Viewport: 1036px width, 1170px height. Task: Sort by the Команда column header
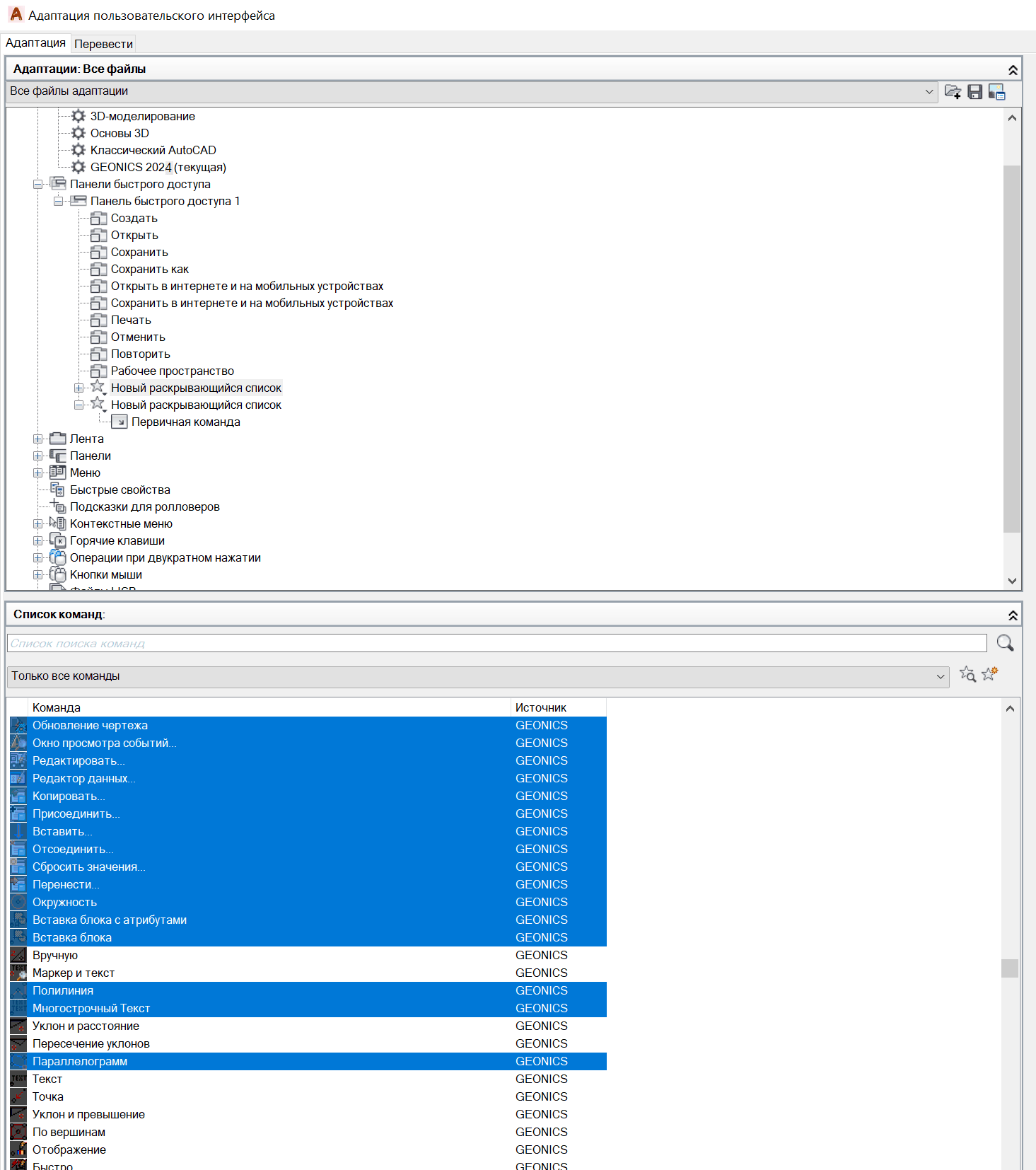[x=269, y=707]
